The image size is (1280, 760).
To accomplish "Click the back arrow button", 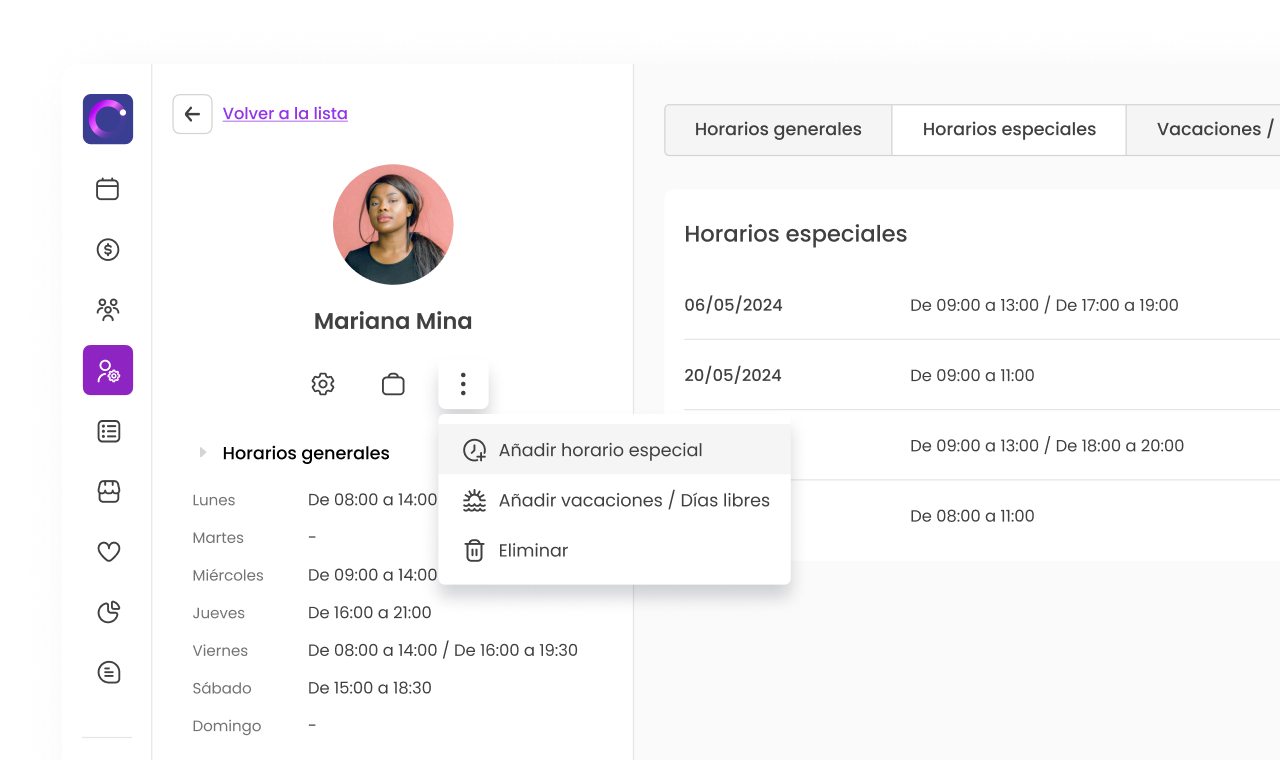I will (x=192, y=114).
